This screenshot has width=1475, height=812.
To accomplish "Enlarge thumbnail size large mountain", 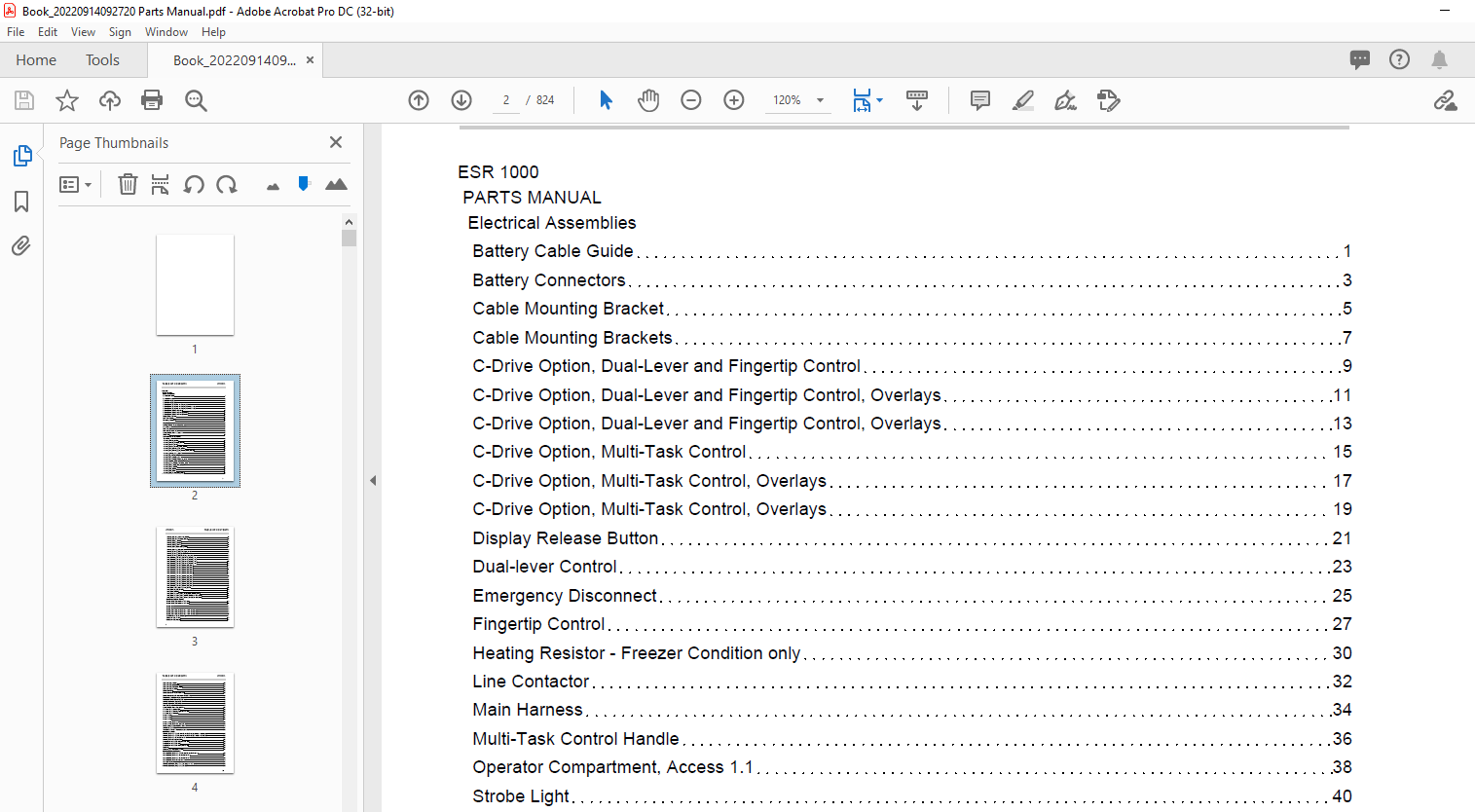I will click(x=336, y=184).
